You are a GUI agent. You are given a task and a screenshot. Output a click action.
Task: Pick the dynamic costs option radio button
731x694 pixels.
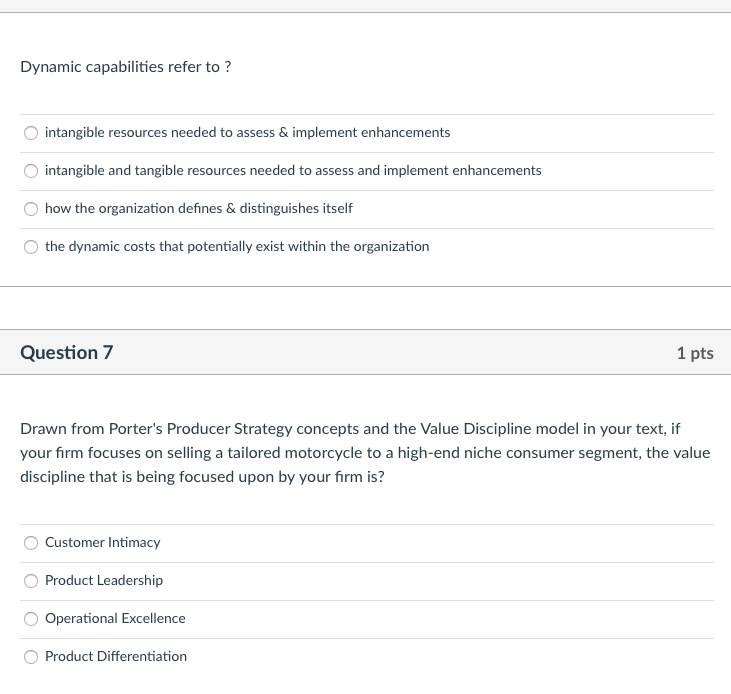tap(32, 247)
